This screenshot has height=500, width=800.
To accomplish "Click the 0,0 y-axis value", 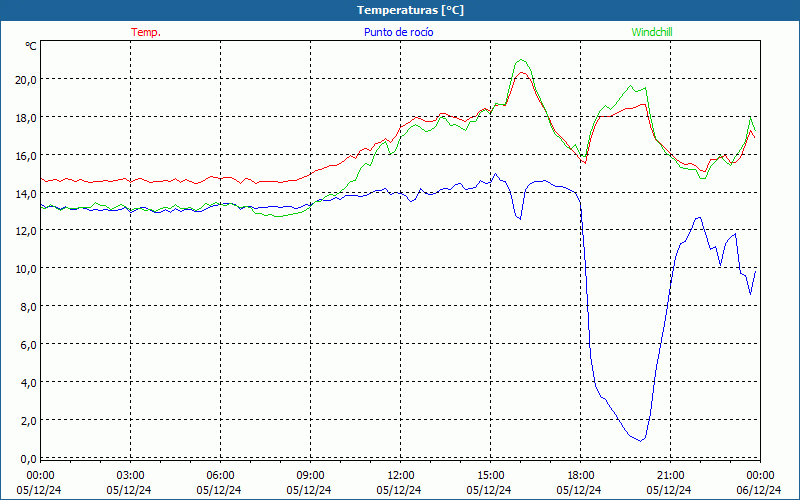I will [x=29, y=459].
